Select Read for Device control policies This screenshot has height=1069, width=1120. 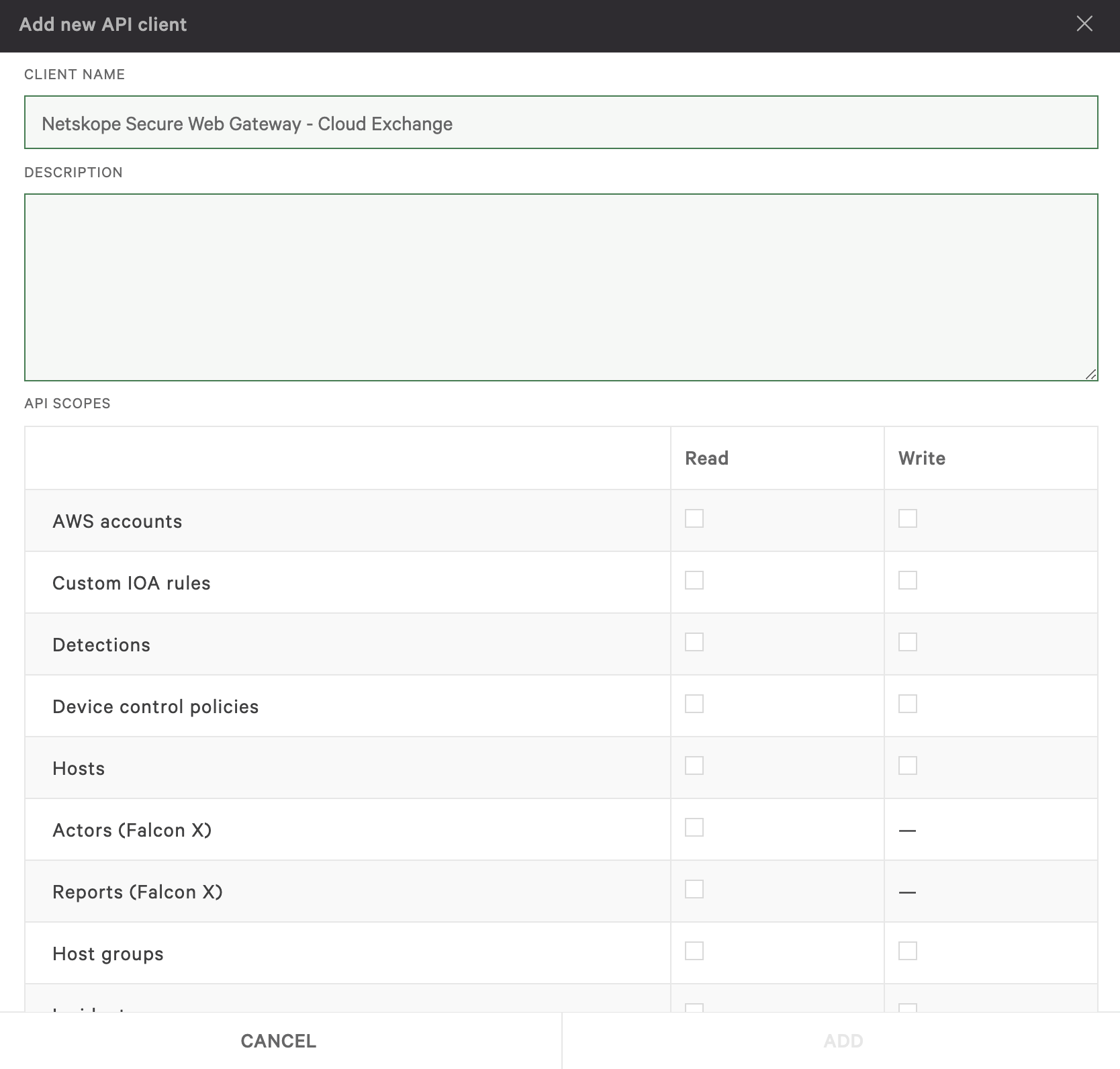pos(694,704)
